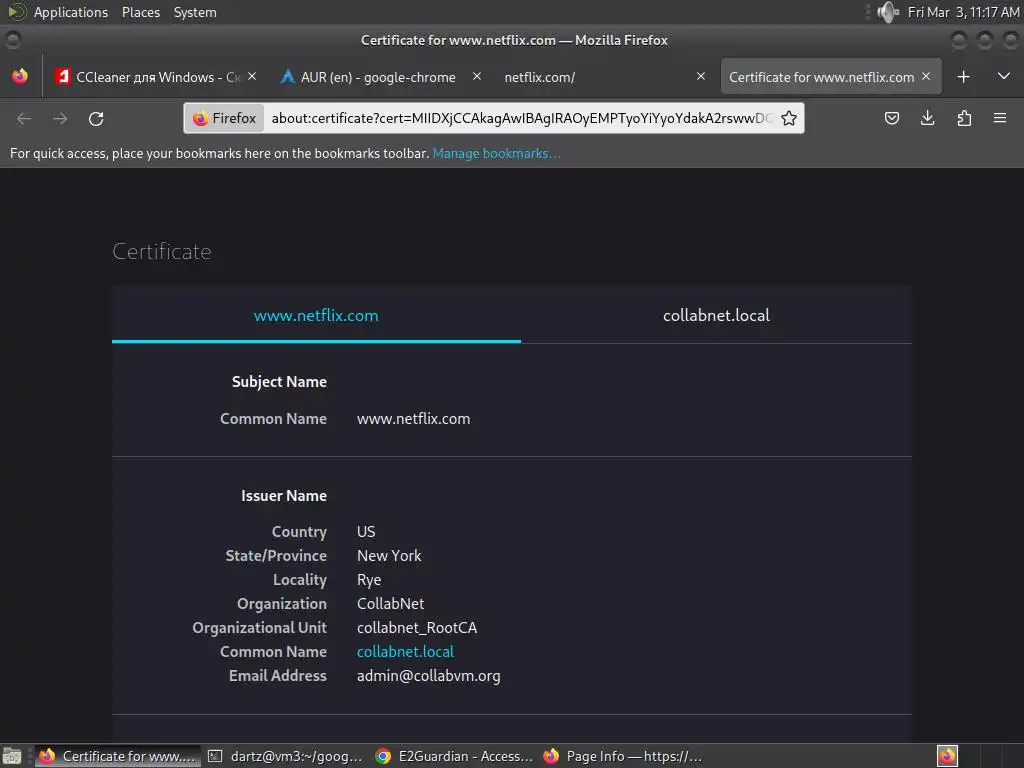Click the CollabNet organization value
The height and width of the screenshot is (768, 1024).
point(391,603)
